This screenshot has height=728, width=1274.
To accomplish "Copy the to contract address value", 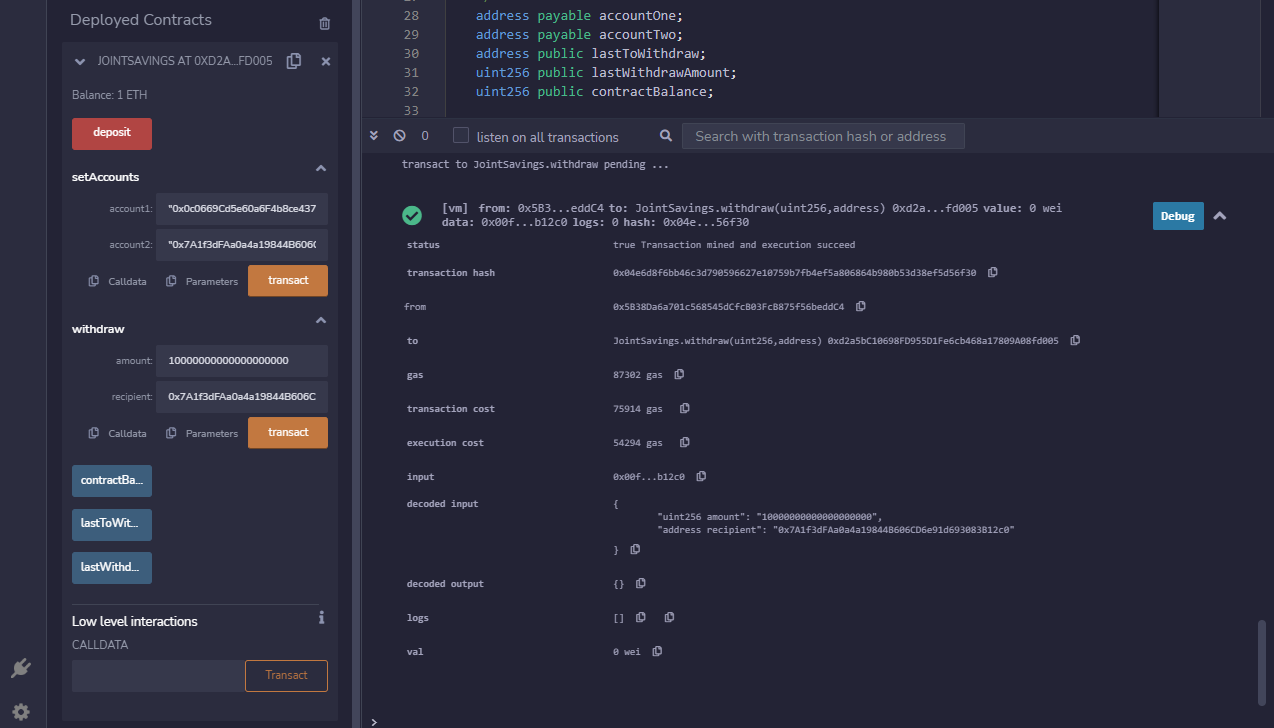I will [x=1075, y=340].
